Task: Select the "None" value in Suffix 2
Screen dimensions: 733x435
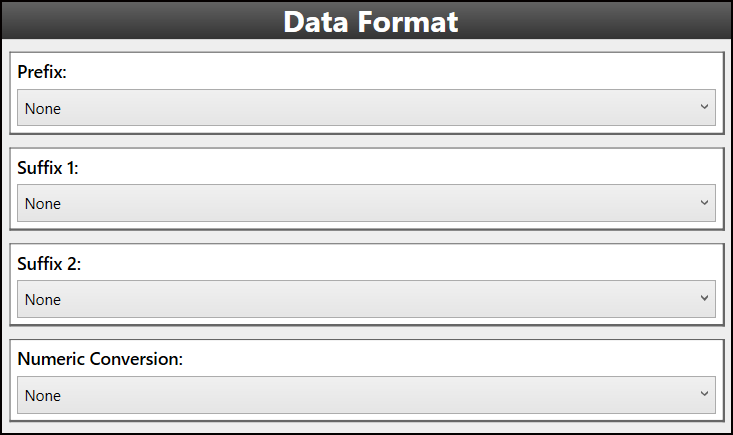Action: point(43,300)
